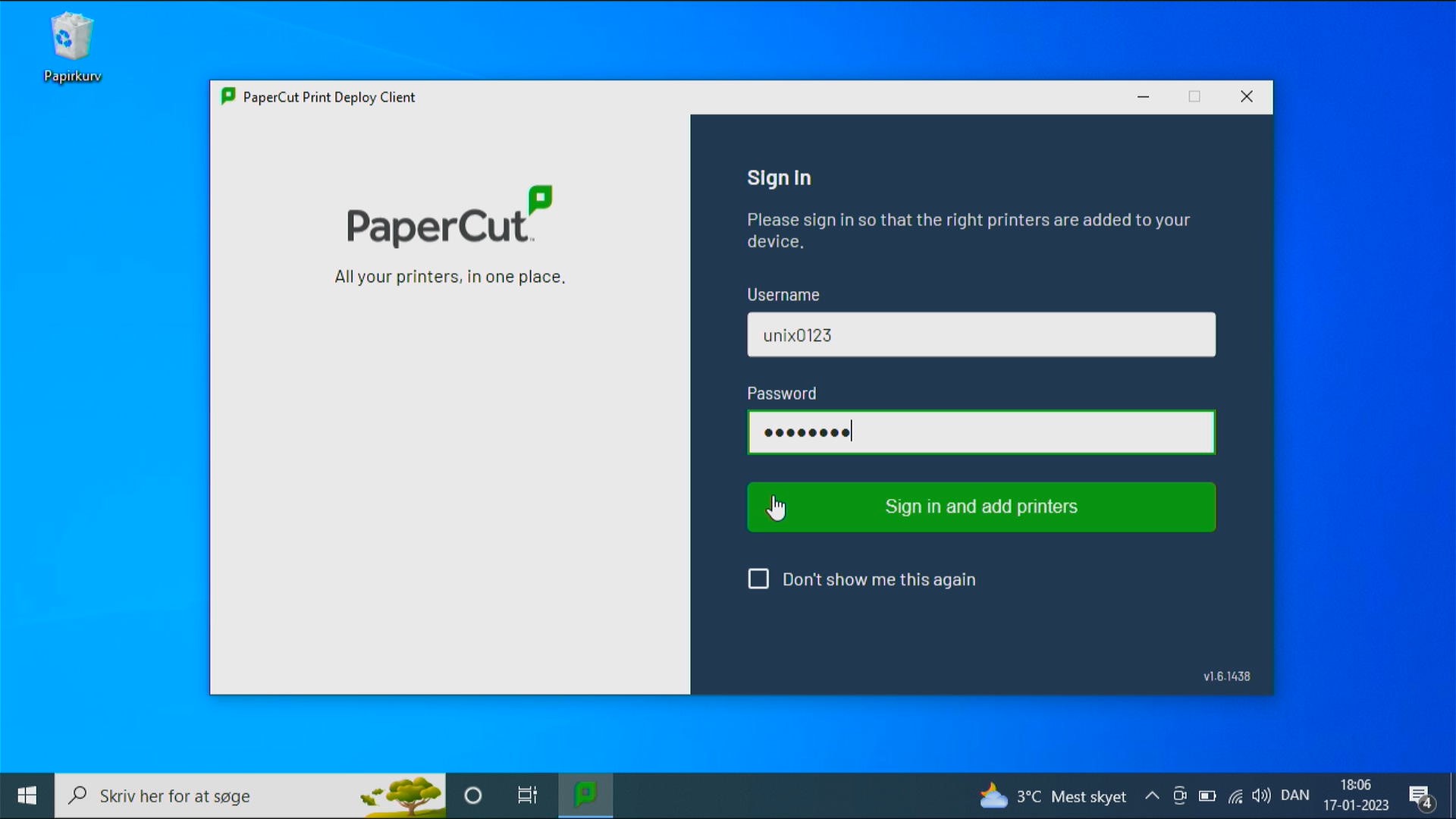Screen dimensions: 1456x819
Task: Click the Username input field
Action: coord(981,334)
